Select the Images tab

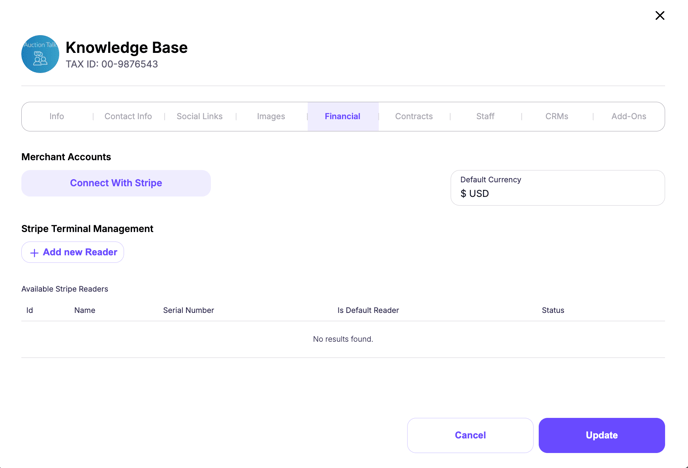pos(271,116)
